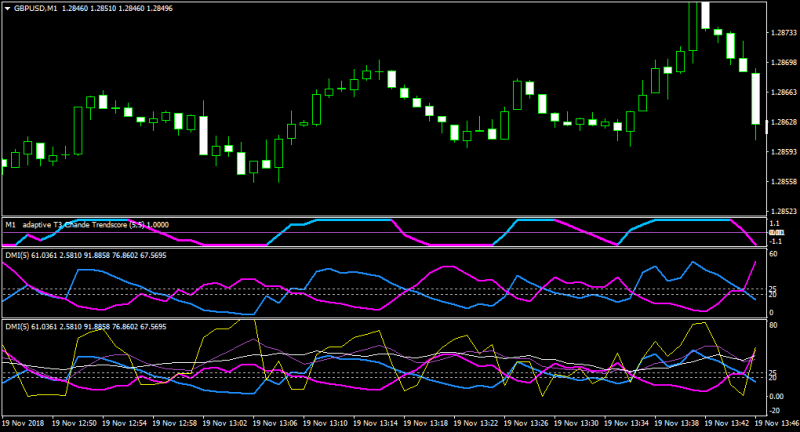The width and height of the screenshot is (800, 432).
Task: Click the 19 Nov 13:26 time label
Action: [526, 423]
